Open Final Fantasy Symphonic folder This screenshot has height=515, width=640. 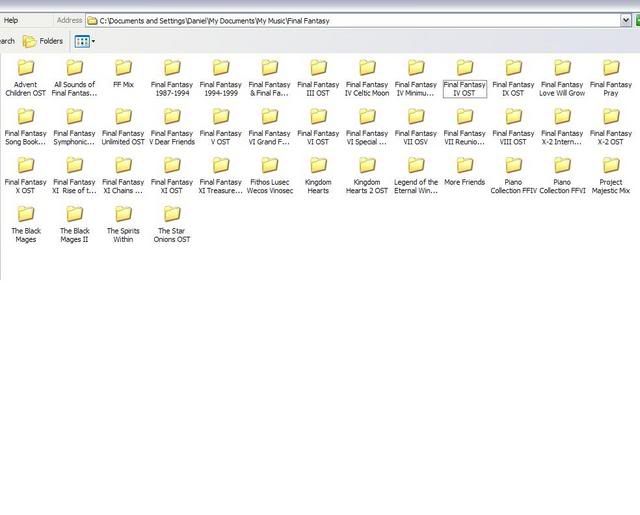pos(74,127)
